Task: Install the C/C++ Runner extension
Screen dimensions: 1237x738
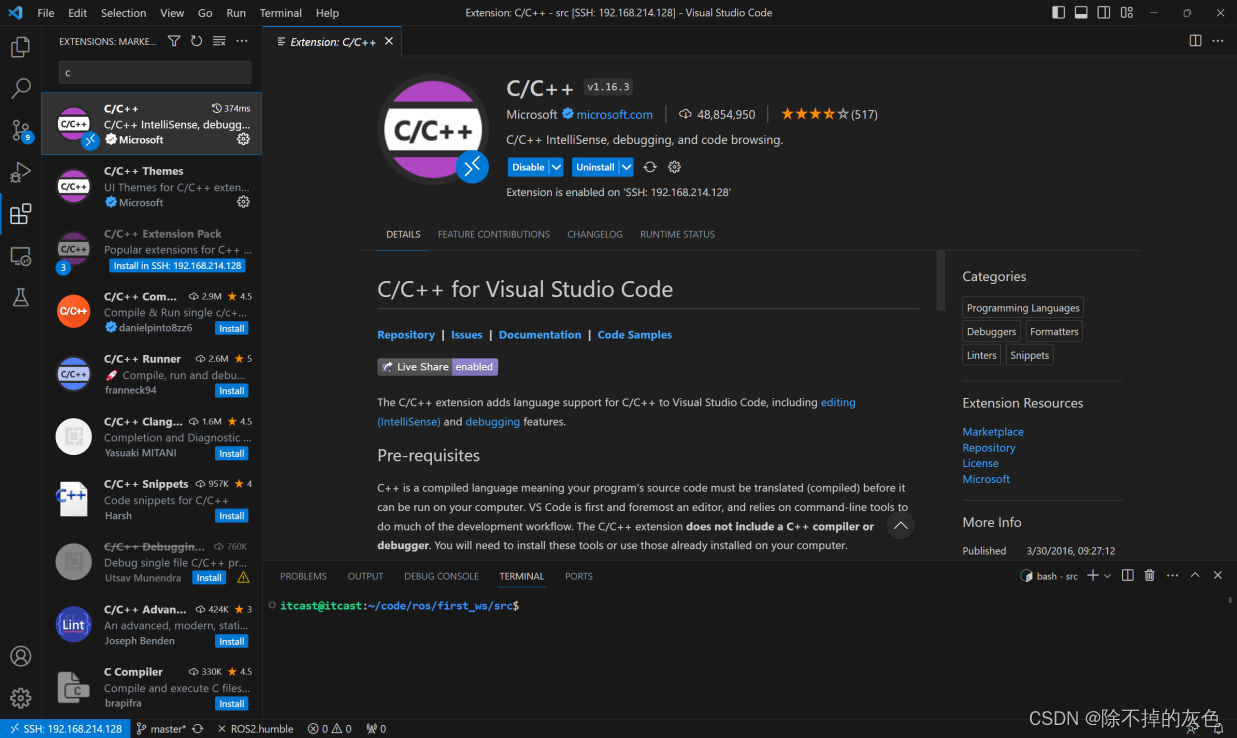Action: (x=231, y=390)
